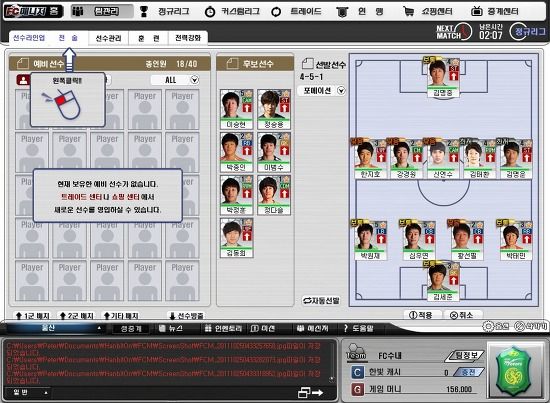Click the 팀정보 team info button
The image size is (550, 403).
pyautogui.click(x=465, y=356)
